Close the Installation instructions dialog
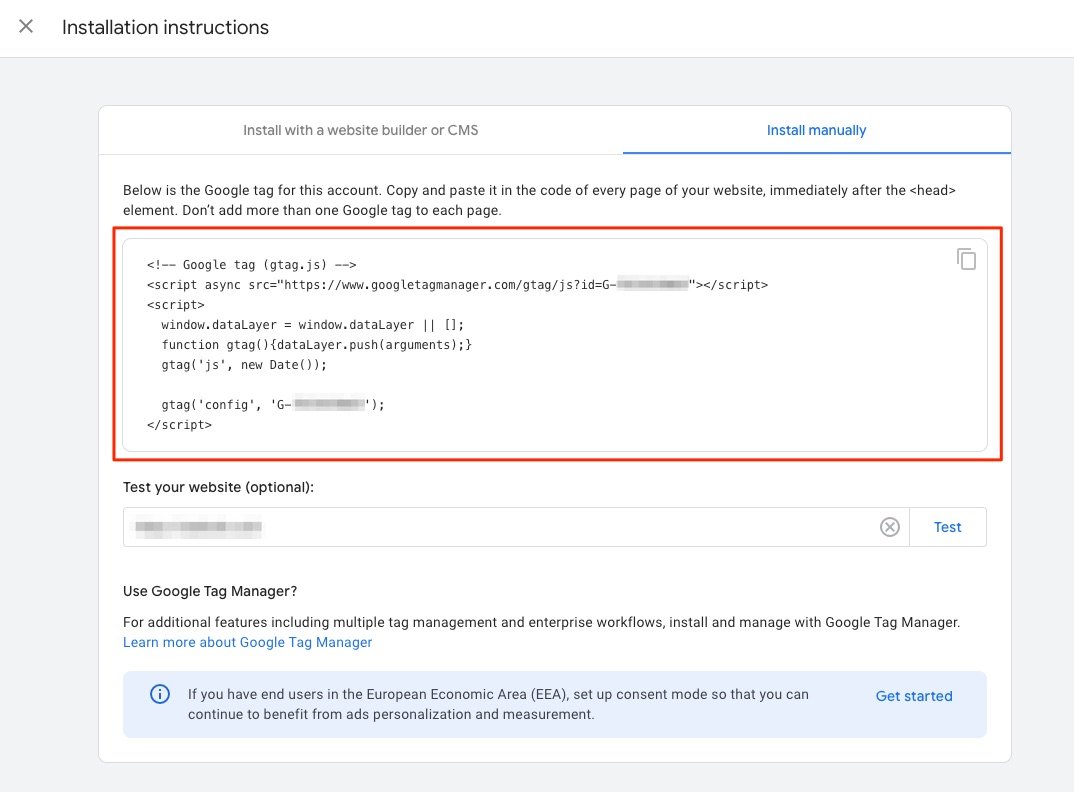The height and width of the screenshot is (792, 1074). tap(25, 27)
